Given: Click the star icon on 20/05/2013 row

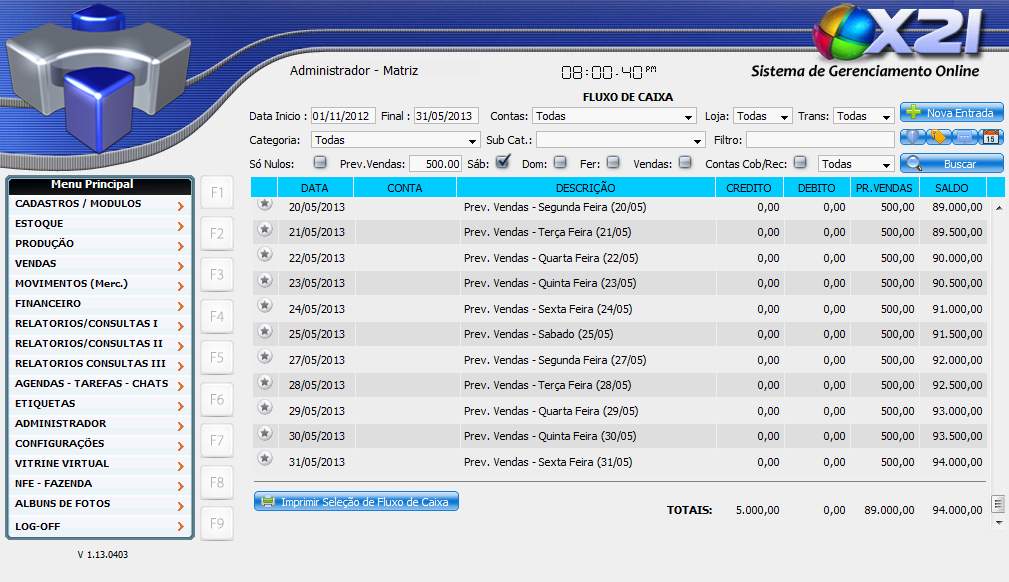Looking at the screenshot, I should (x=265, y=204).
